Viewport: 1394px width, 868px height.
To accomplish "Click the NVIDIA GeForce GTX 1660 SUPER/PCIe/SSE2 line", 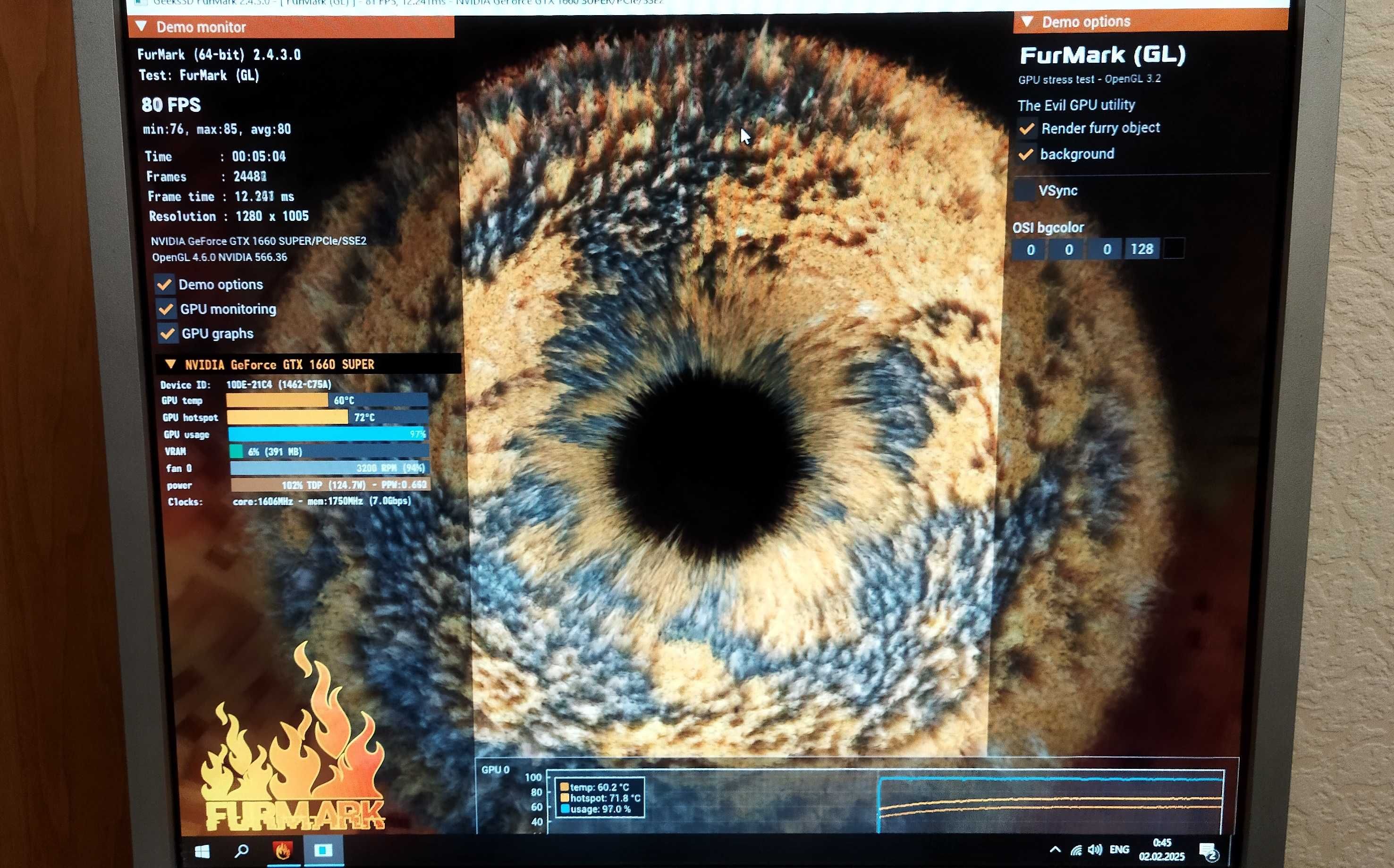I will 258,241.
